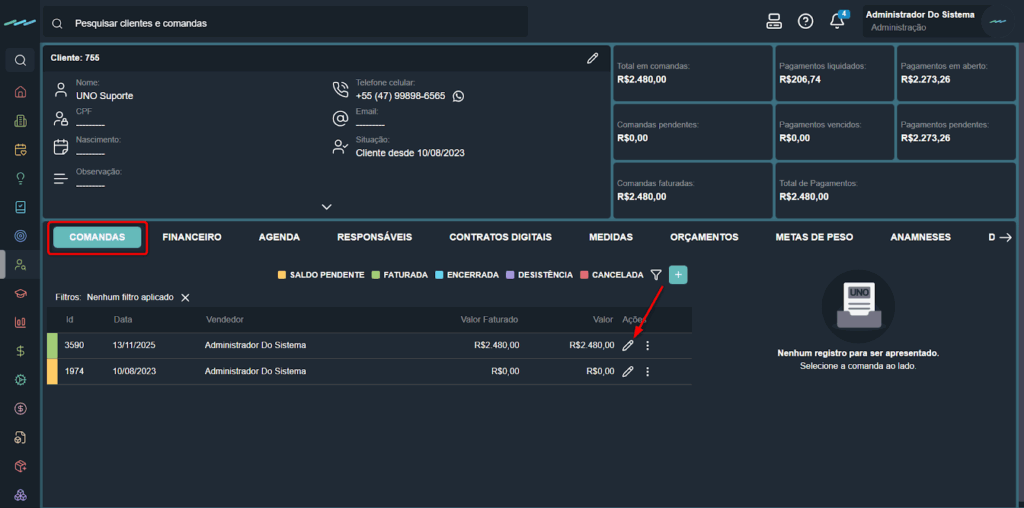The width and height of the screenshot is (1024, 508).
Task: Expand client details with the down chevron
Action: pyautogui.click(x=326, y=207)
